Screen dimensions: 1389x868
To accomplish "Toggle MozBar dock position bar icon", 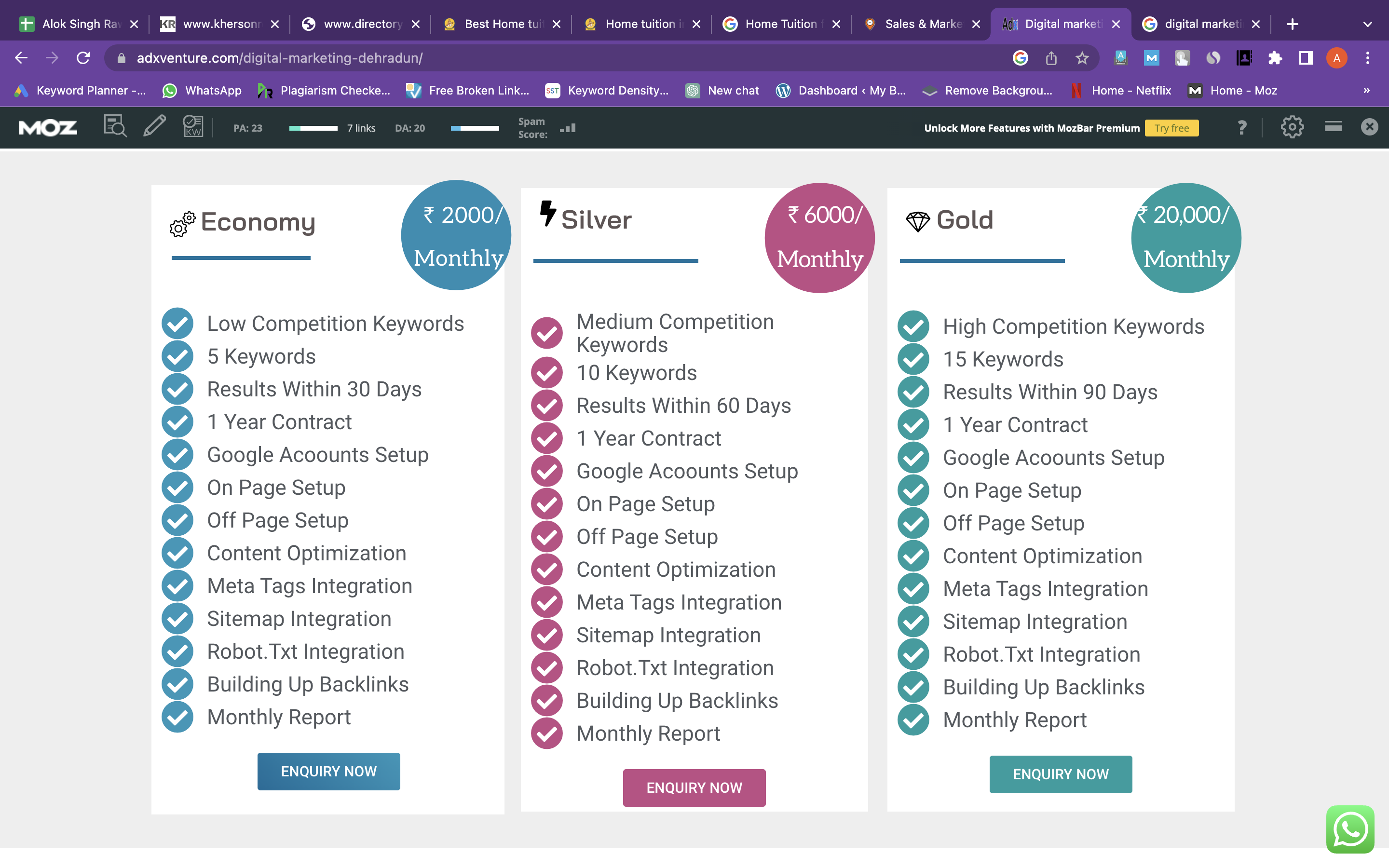I will [1333, 126].
